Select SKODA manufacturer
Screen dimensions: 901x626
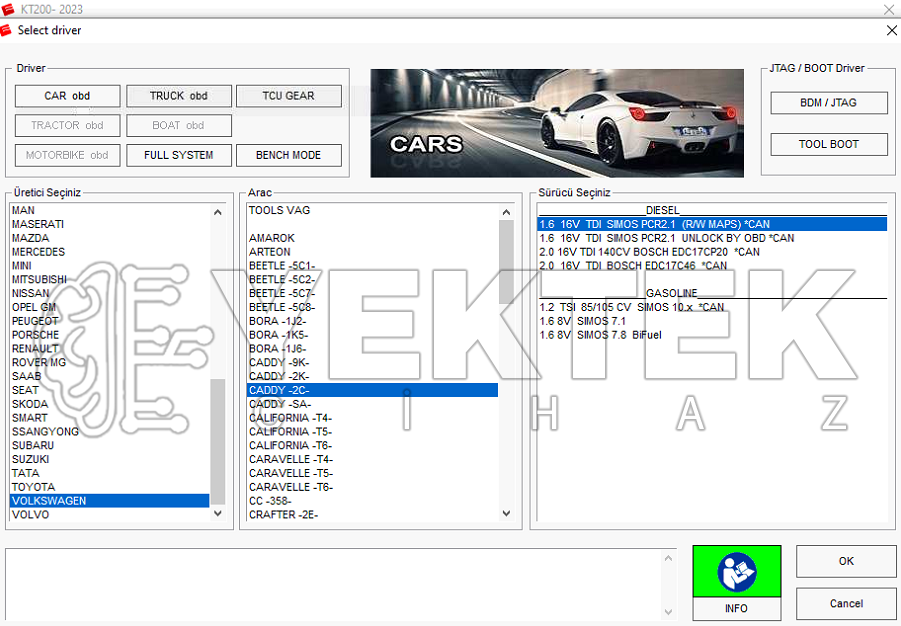[109, 404]
